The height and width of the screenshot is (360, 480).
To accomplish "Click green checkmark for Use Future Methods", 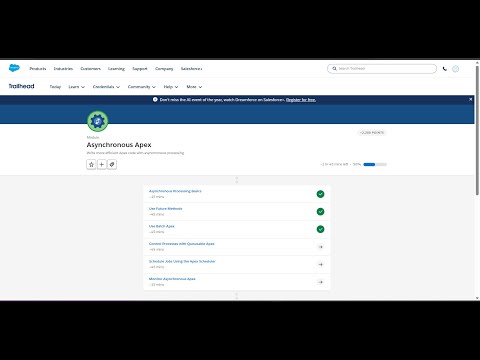I will pos(320,212).
